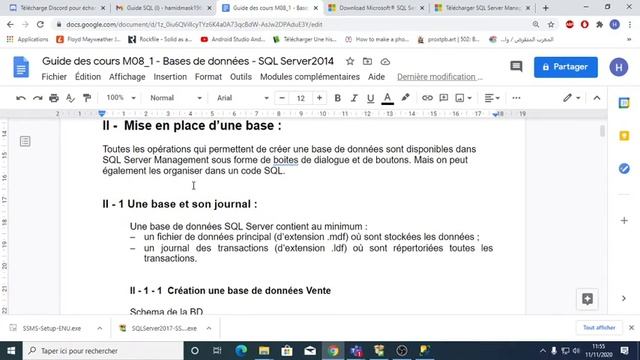
Task: Open the highlight color pen
Action: tap(405, 98)
